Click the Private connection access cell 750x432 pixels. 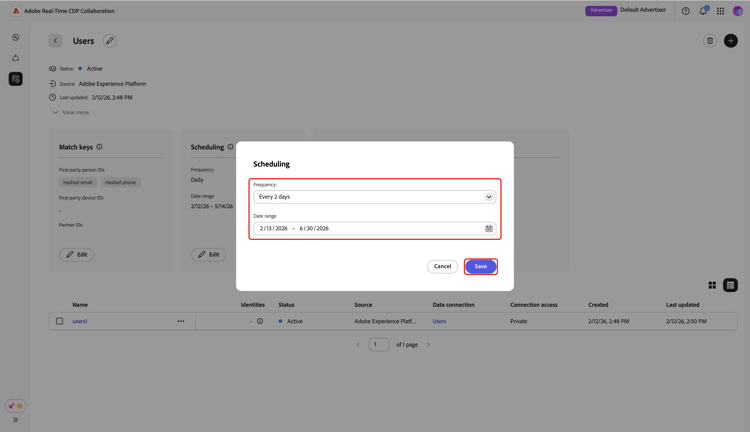[518, 321]
